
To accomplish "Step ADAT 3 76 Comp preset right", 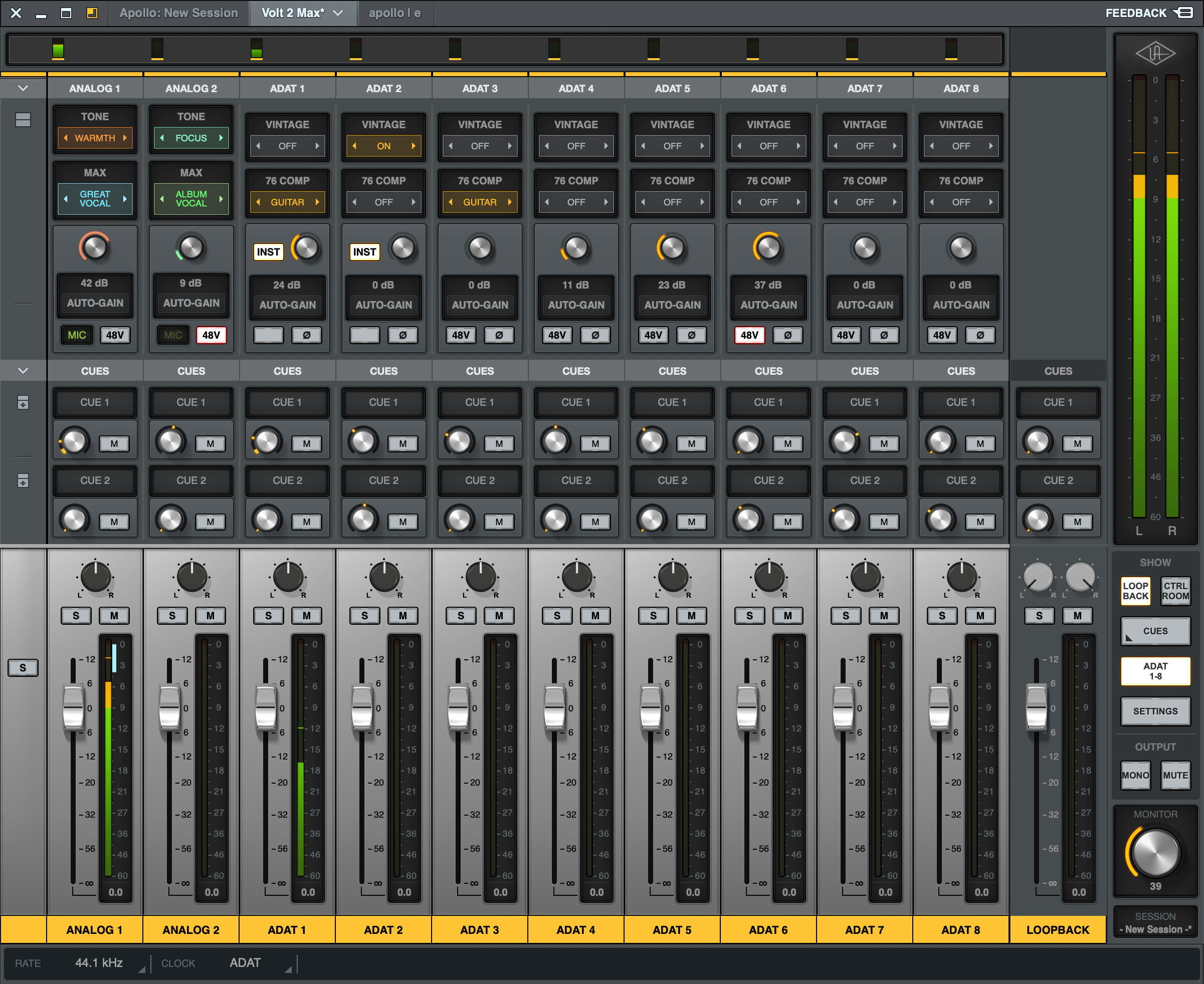I will (509, 202).
